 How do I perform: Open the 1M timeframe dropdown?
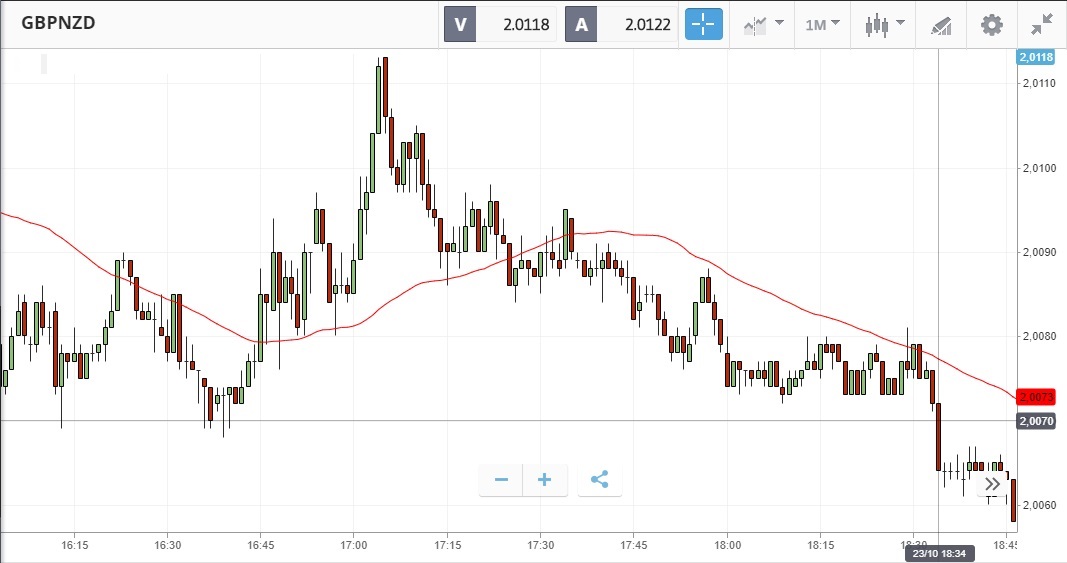pyautogui.click(x=823, y=24)
